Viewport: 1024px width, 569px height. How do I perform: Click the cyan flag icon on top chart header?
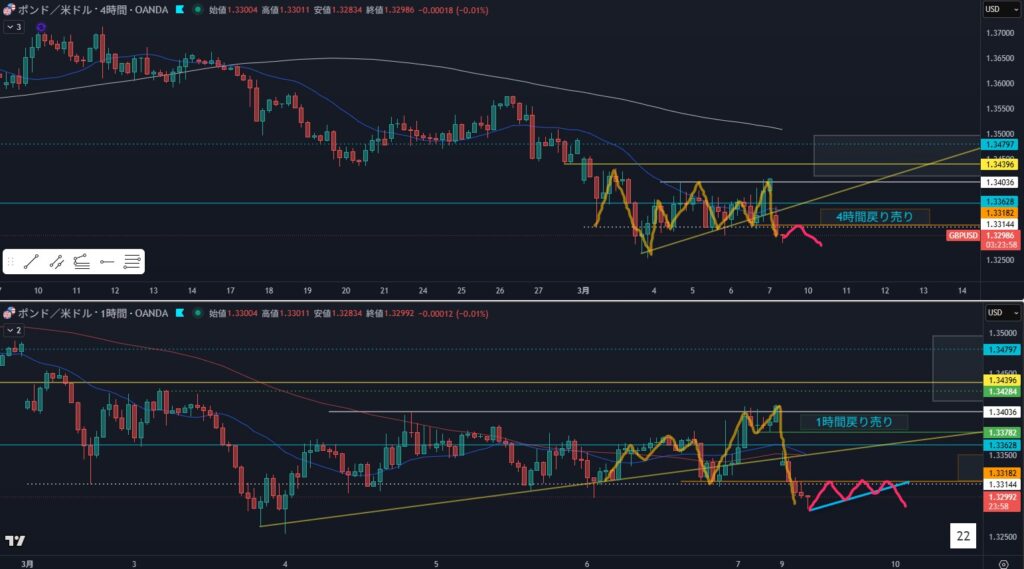[179, 9]
